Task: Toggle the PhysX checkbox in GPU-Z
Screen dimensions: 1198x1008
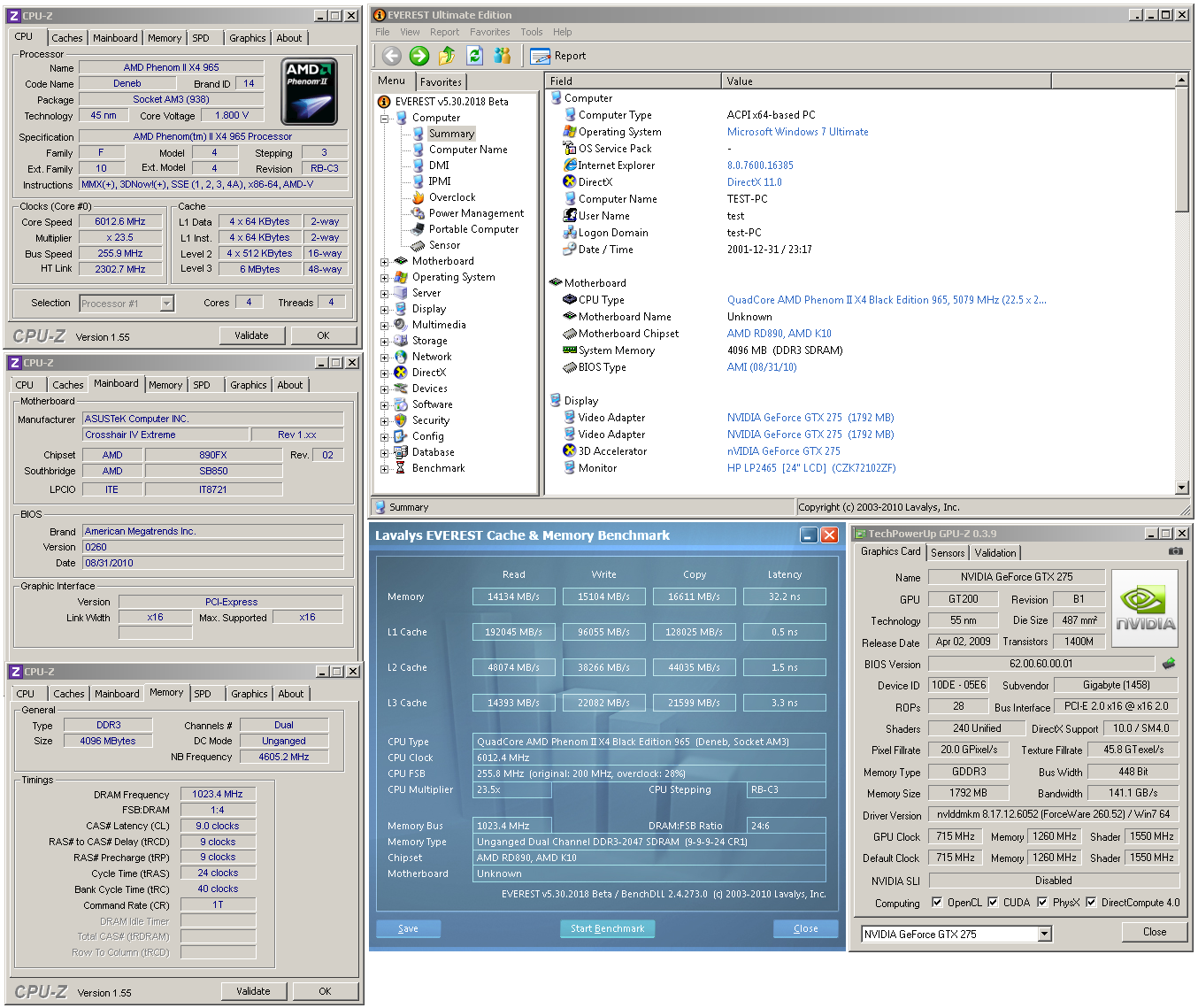Action: (x=1042, y=903)
